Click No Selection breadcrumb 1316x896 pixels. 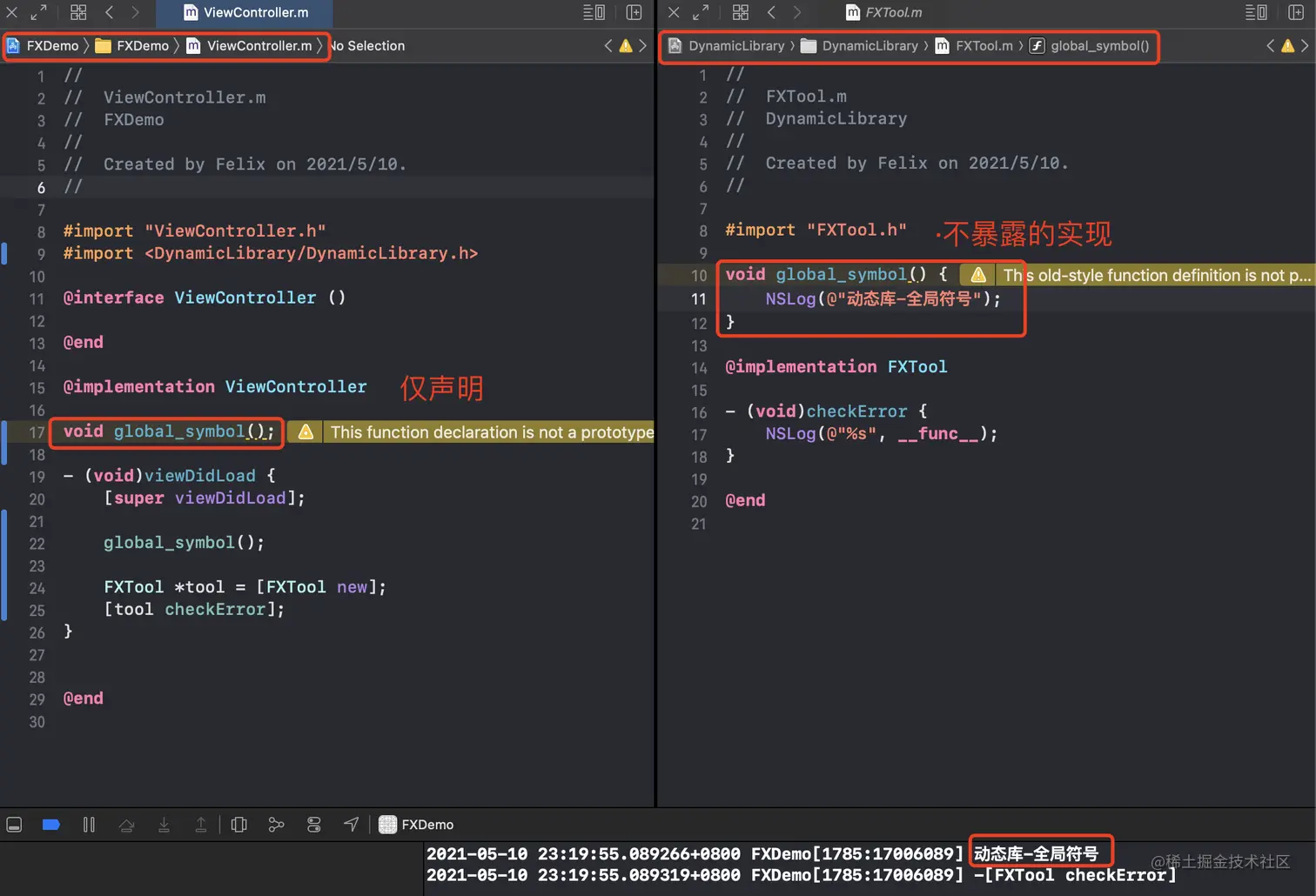367,46
